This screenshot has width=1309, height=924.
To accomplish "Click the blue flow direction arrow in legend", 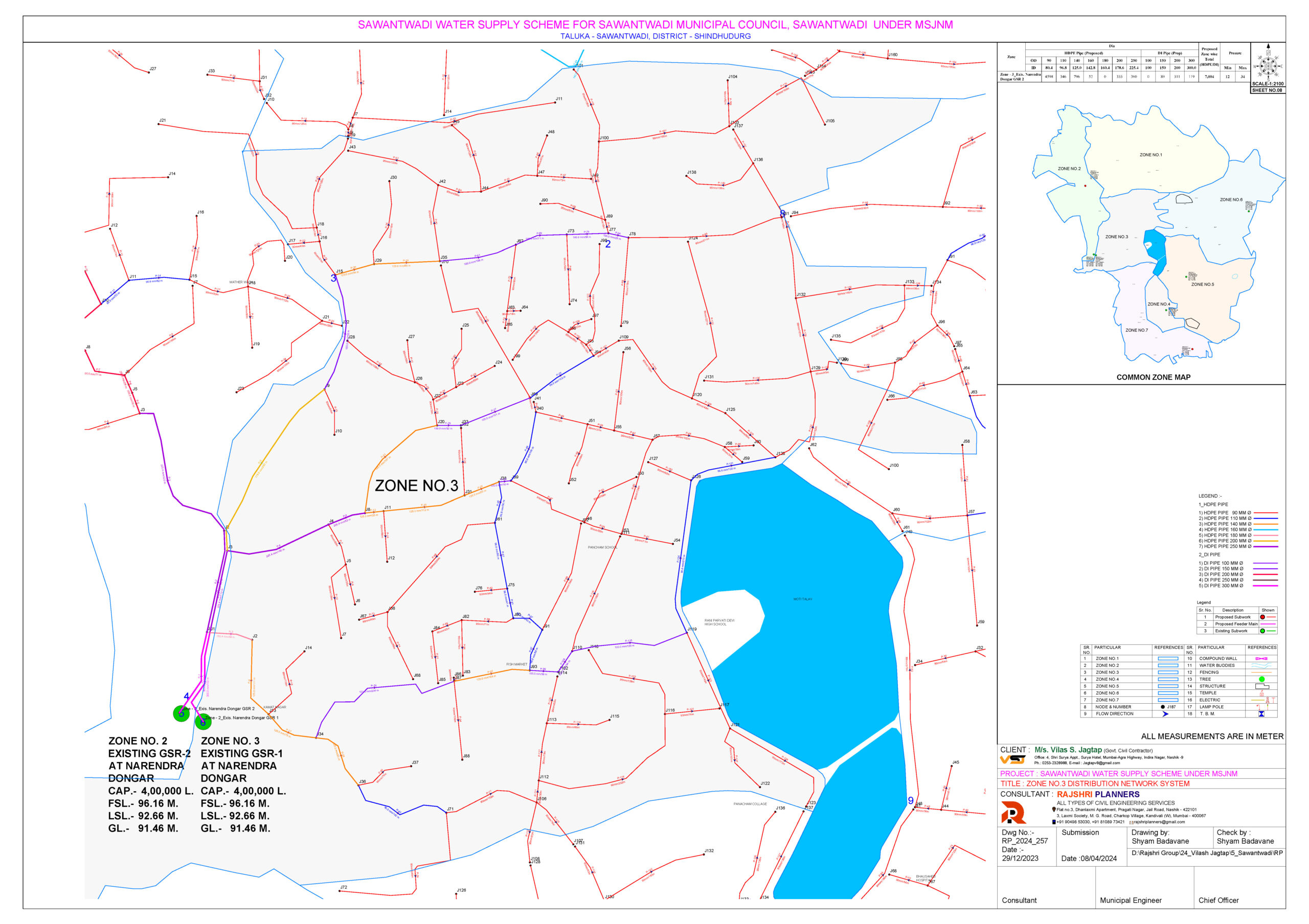I will pos(1165,714).
